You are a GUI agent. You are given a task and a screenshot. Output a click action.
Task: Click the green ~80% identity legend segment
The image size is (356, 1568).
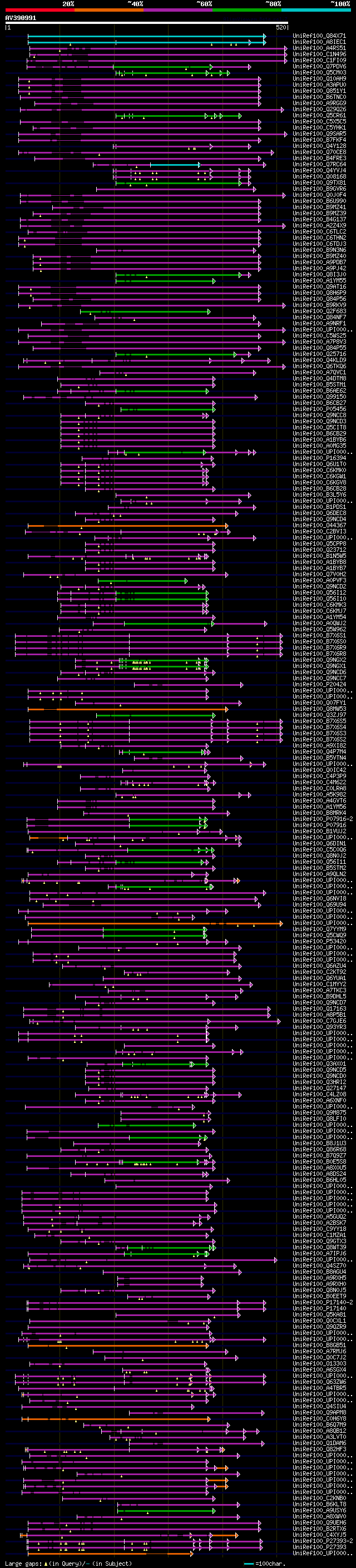pyautogui.click(x=247, y=10)
